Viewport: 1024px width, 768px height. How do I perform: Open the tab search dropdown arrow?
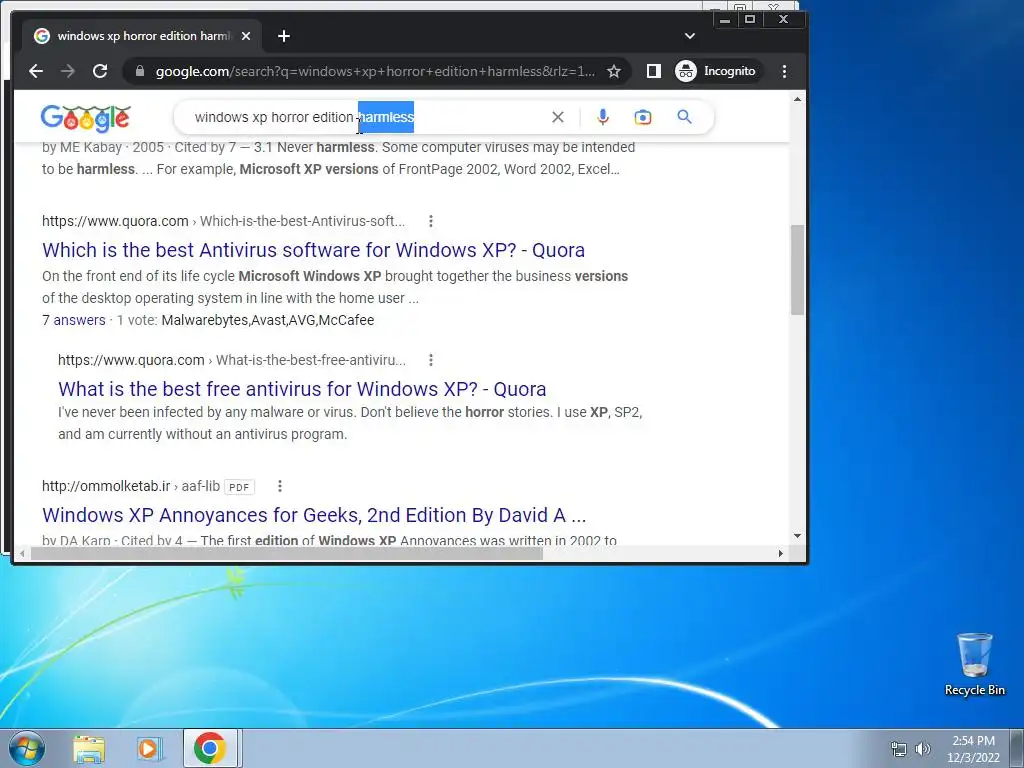[690, 36]
